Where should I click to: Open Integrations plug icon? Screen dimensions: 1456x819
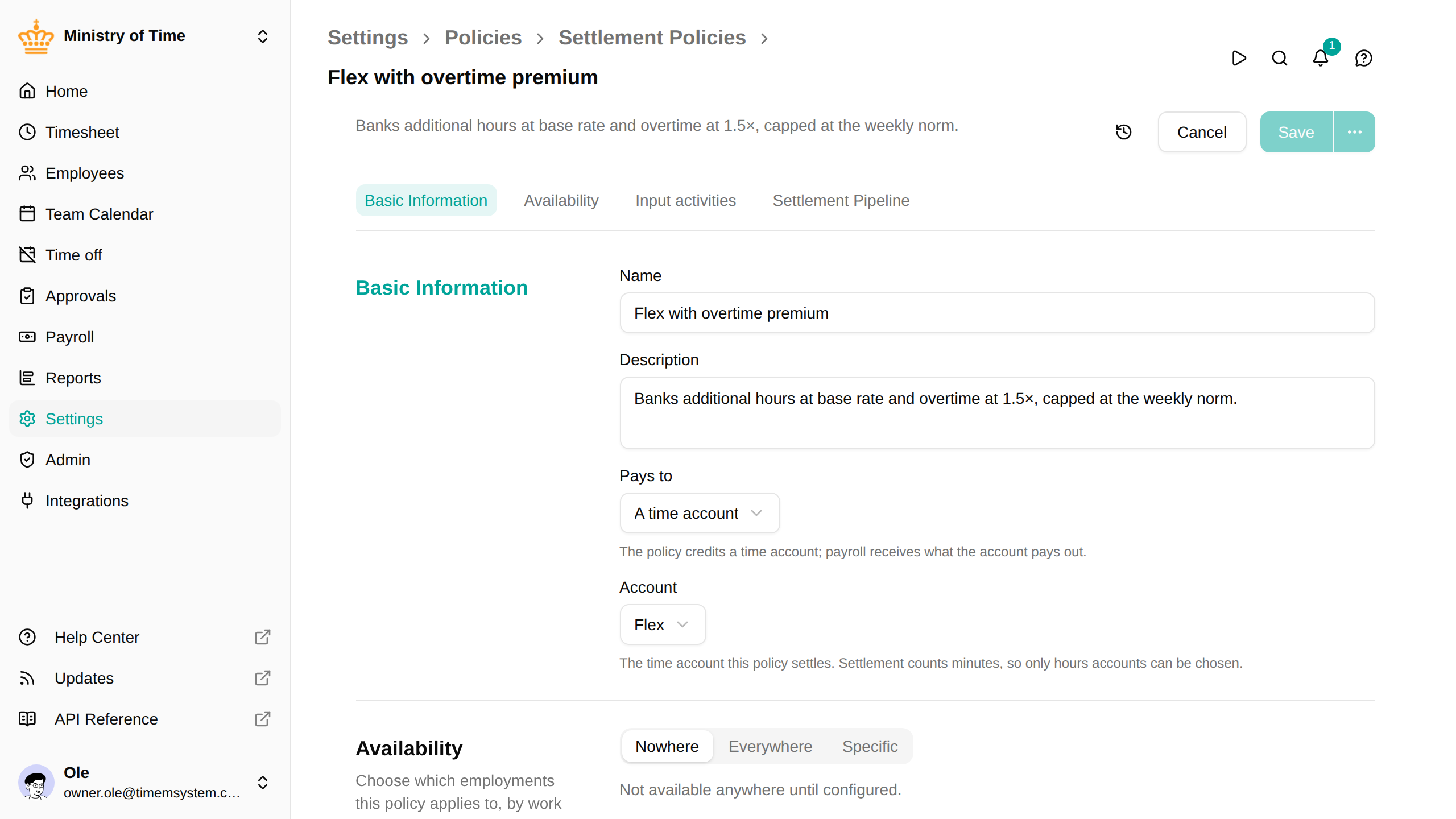pos(27,500)
